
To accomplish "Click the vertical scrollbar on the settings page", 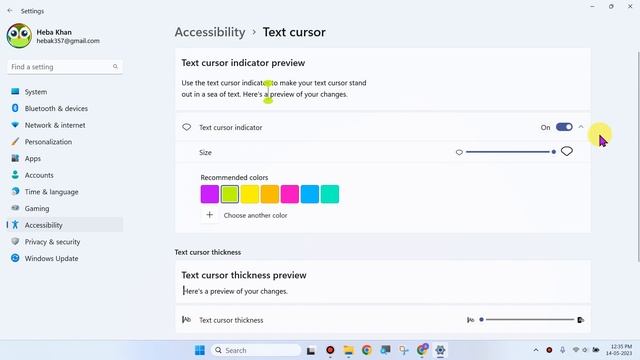I will tap(638, 157).
